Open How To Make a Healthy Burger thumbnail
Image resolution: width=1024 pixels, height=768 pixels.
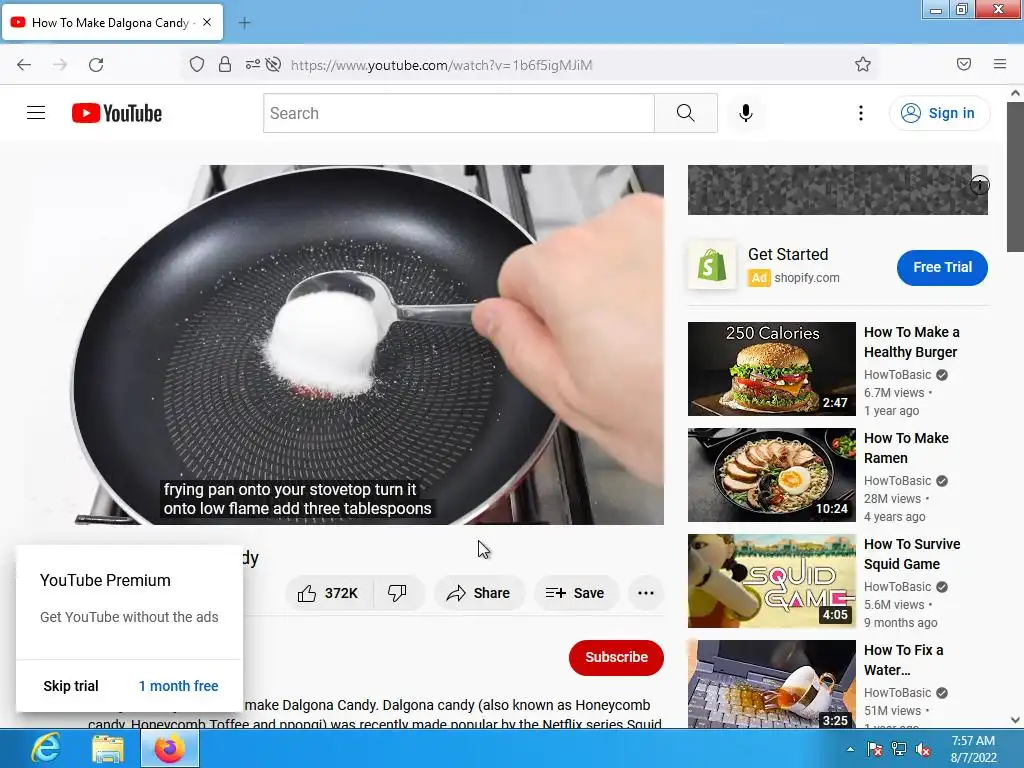(771, 368)
